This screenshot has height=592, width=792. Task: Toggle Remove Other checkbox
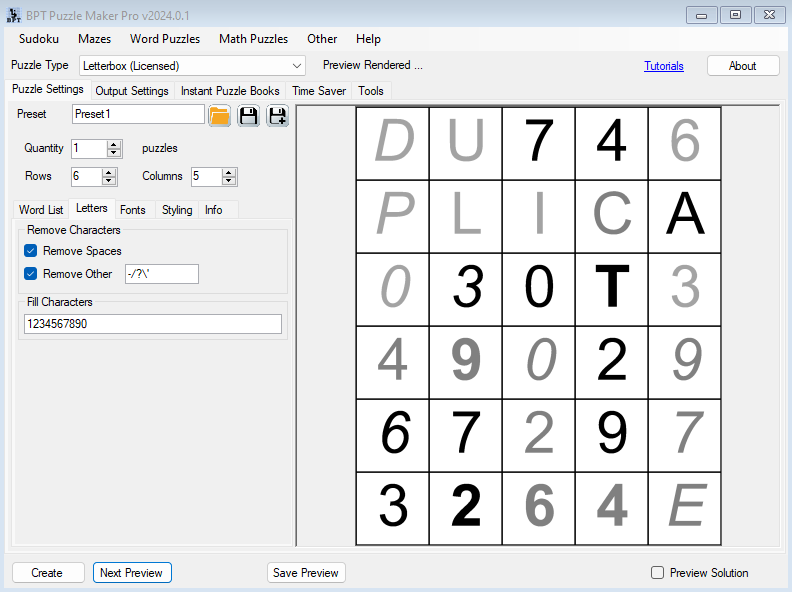pyautogui.click(x=30, y=274)
